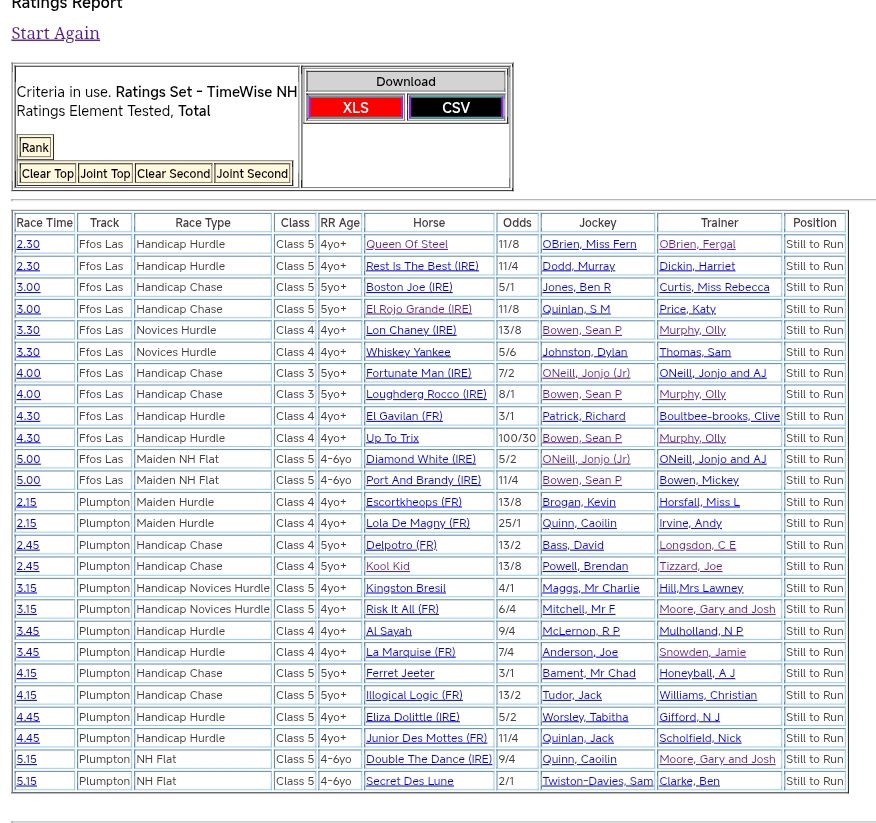The image size is (876, 823).
Task: Click the Clear Second button
Action: pyautogui.click(x=173, y=174)
